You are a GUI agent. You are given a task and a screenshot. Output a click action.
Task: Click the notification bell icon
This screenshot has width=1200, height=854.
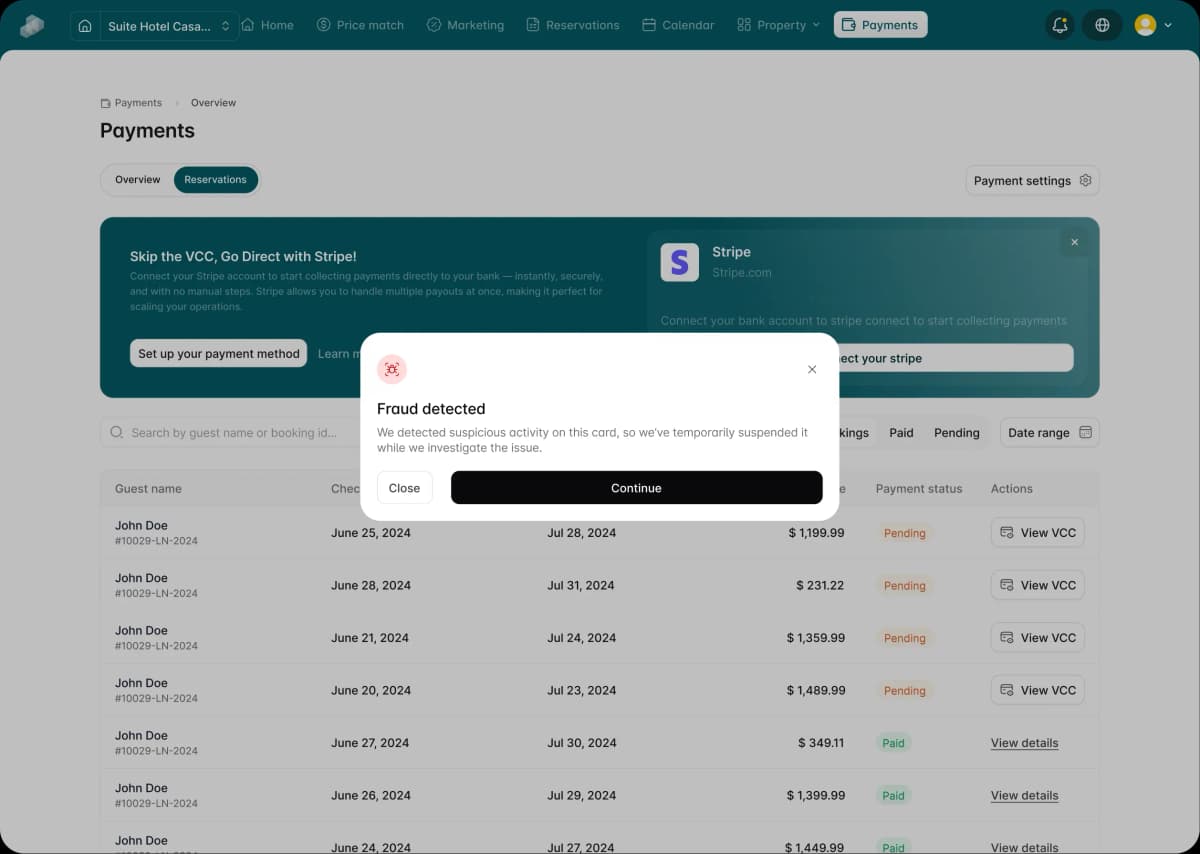1060,25
